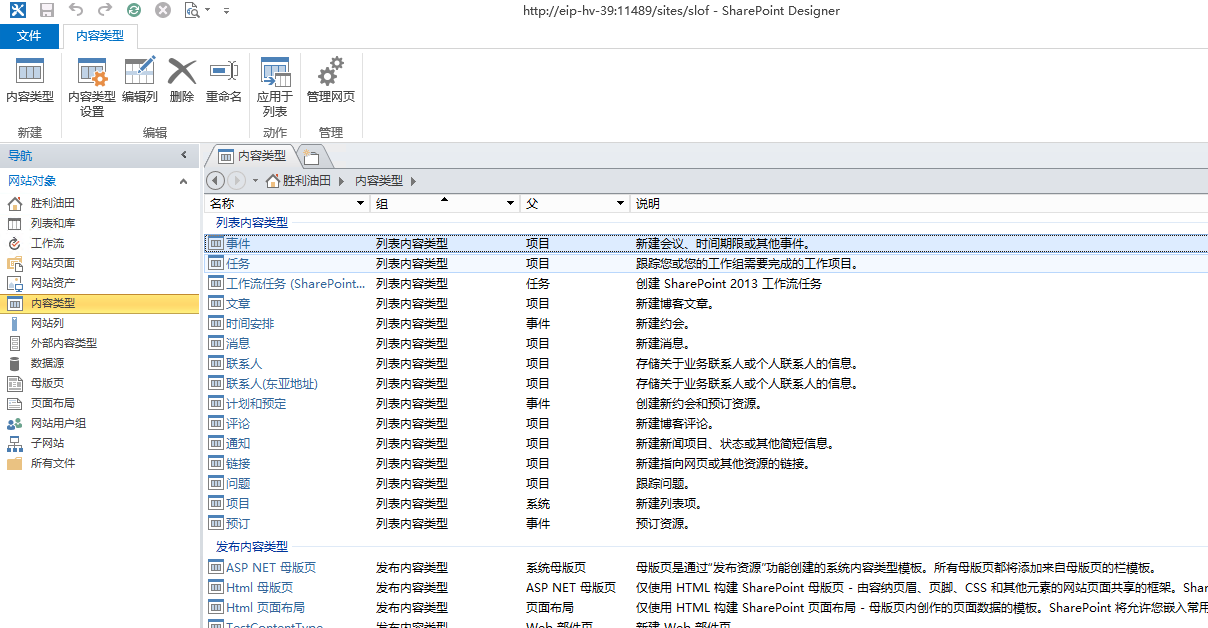
Task: Open the 文件 file tab
Action: click(30, 36)
